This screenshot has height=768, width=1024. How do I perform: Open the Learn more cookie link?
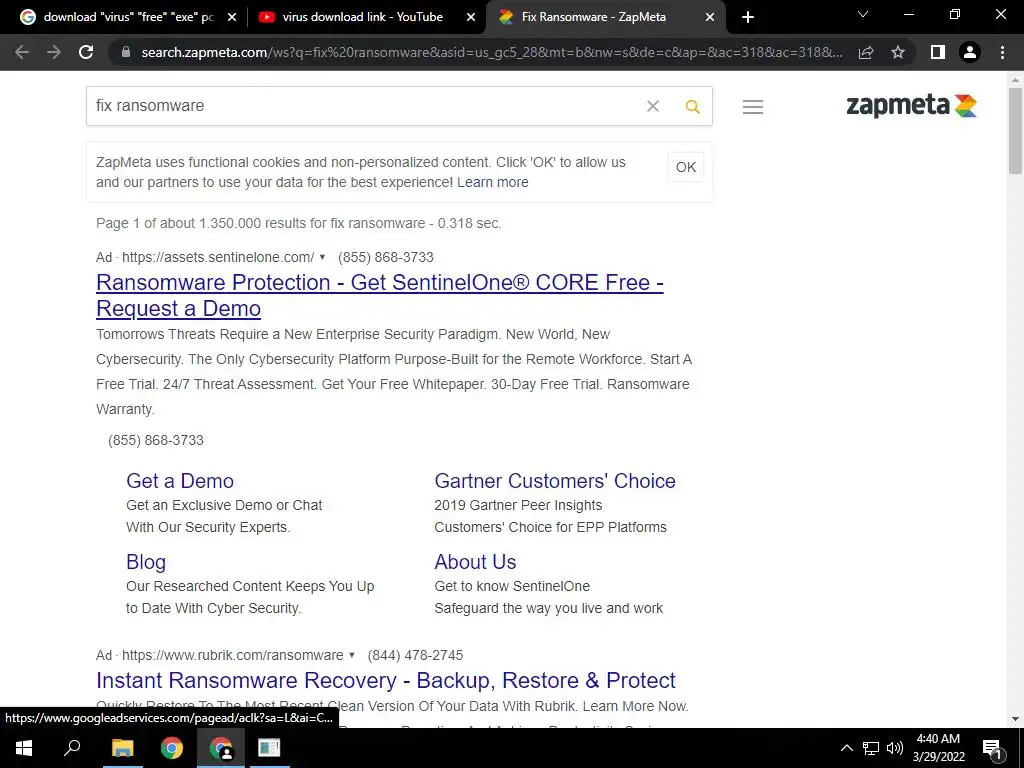(492, 182)
